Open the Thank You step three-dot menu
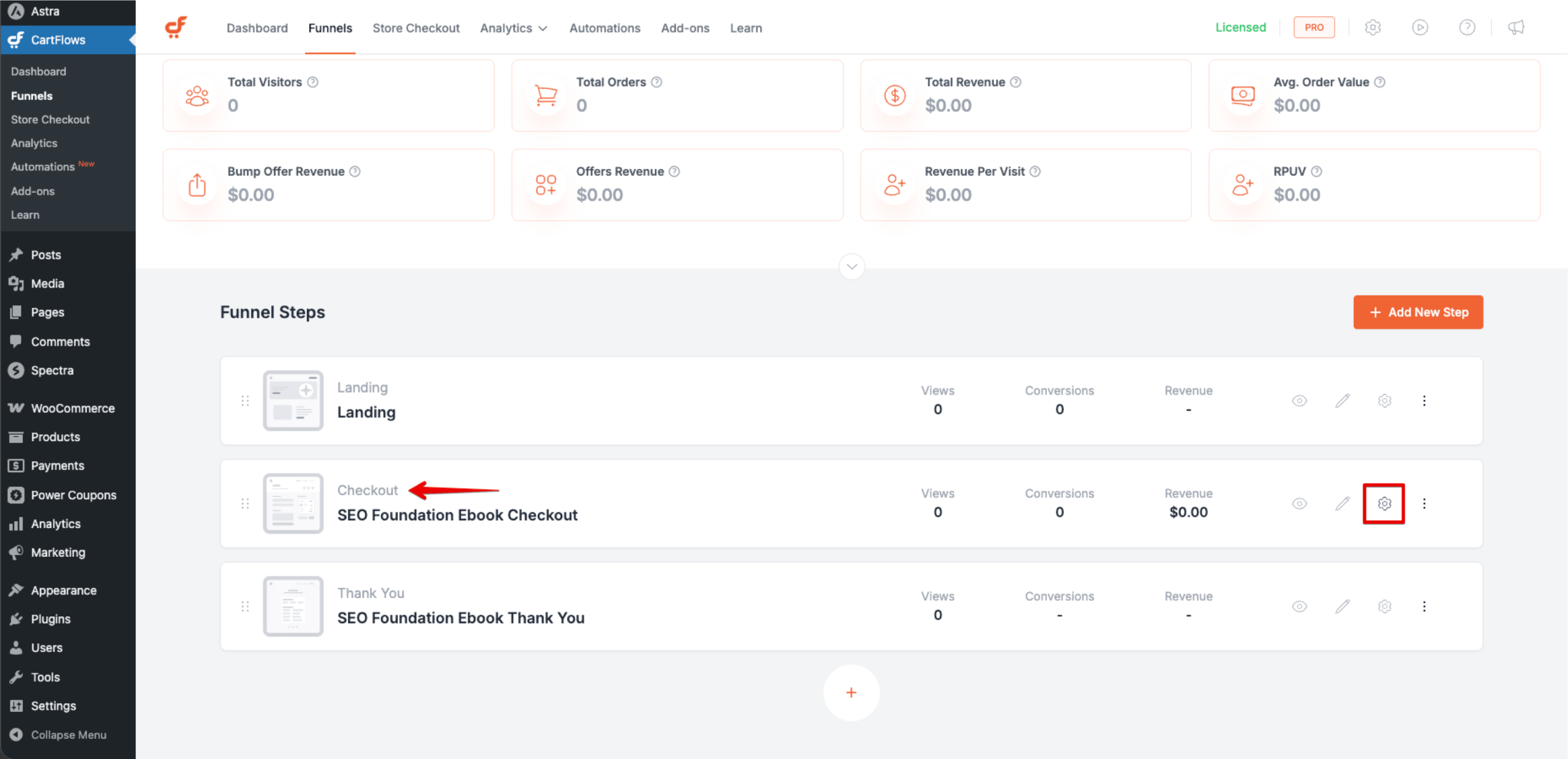The image size is (1568, 759). click(1425, 606)
